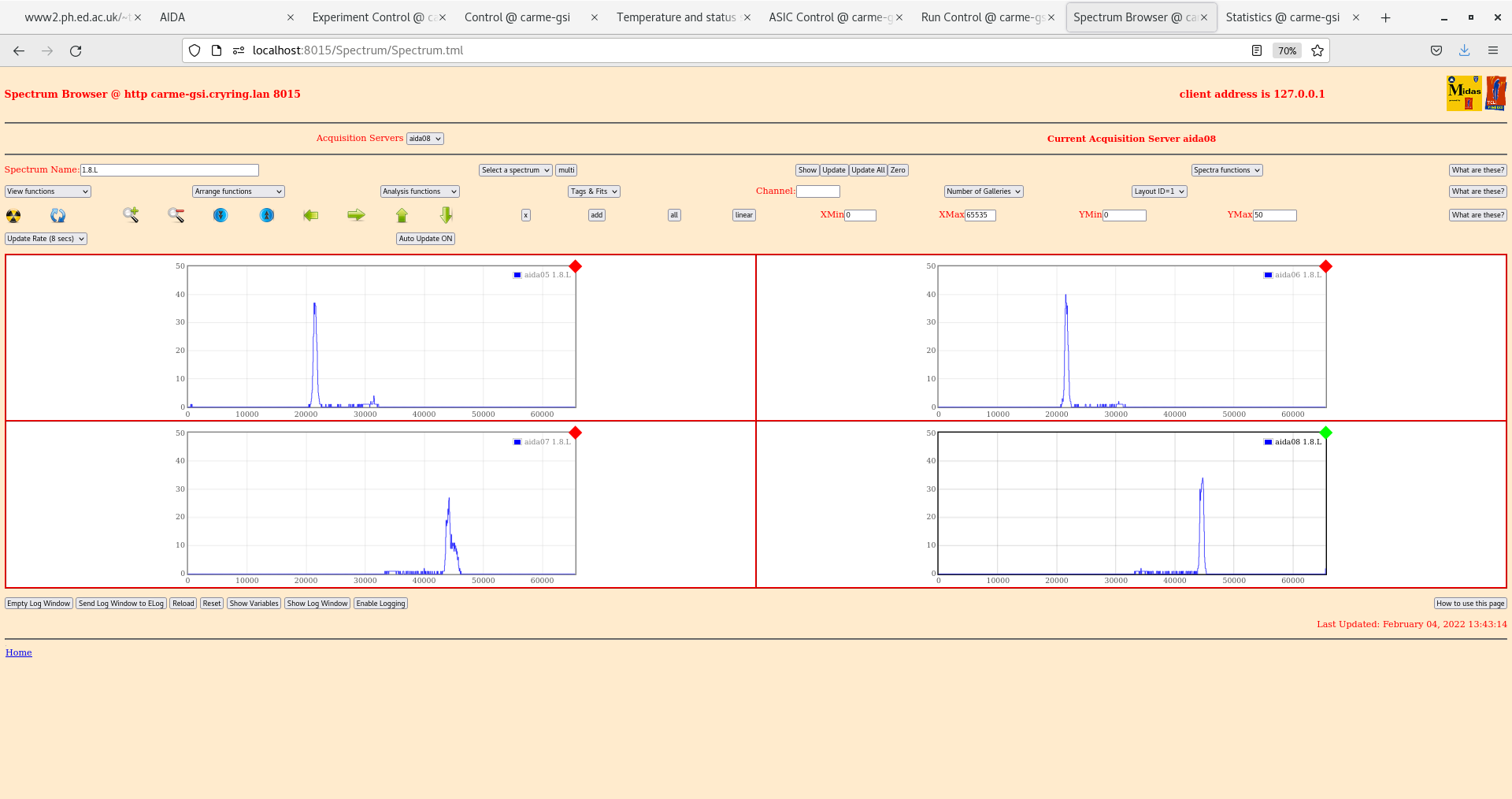Open a new browser tab with plus

click(1386, 17)
